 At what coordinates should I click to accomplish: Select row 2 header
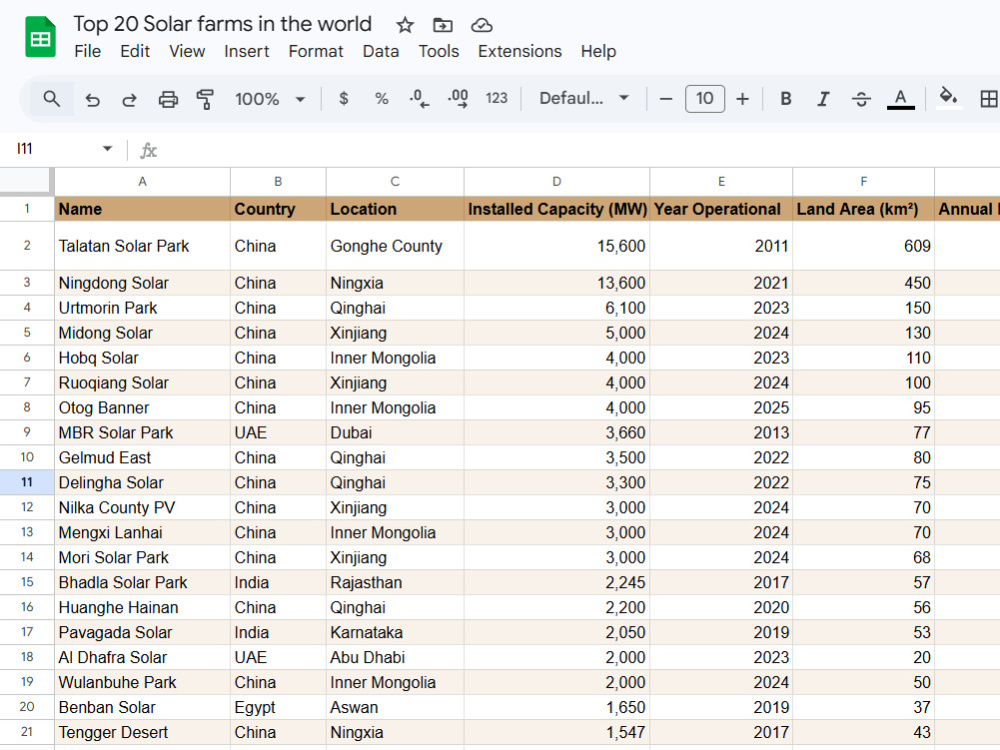tap(27, 246)
